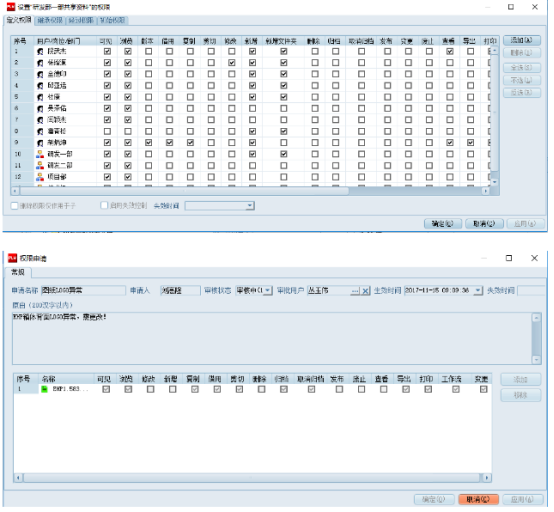Screen dimensions: 554x512
Task: Click the 可见 column header in the top grid
Action: 107,41
